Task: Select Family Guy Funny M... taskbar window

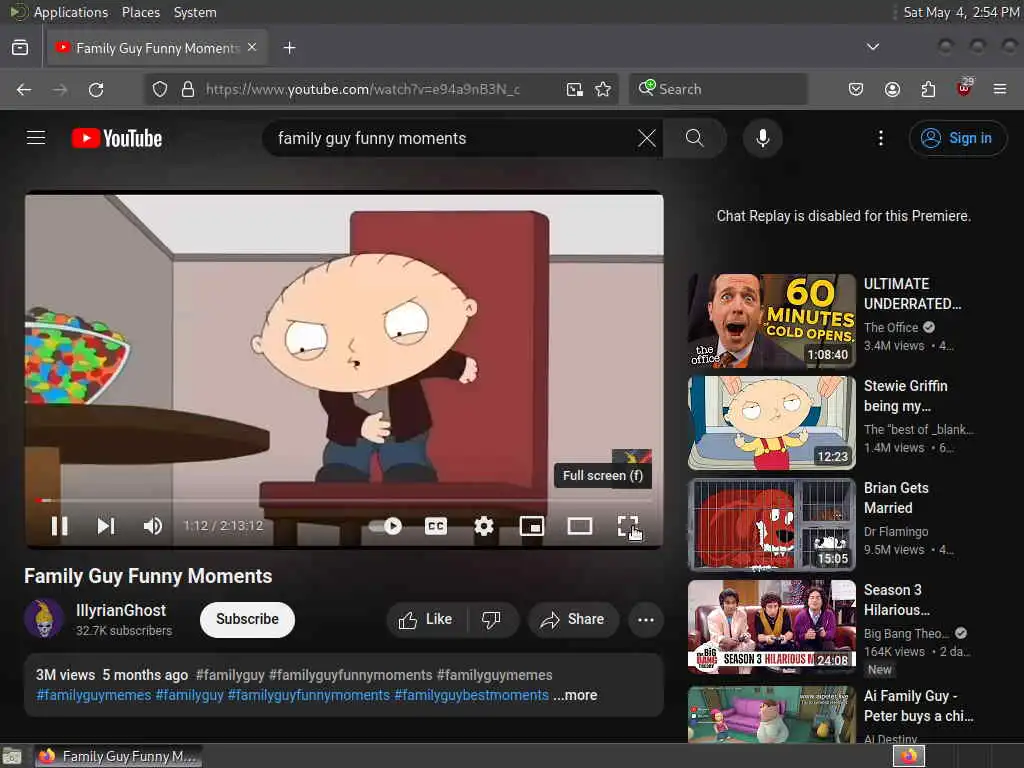Action: coord(118,756)
